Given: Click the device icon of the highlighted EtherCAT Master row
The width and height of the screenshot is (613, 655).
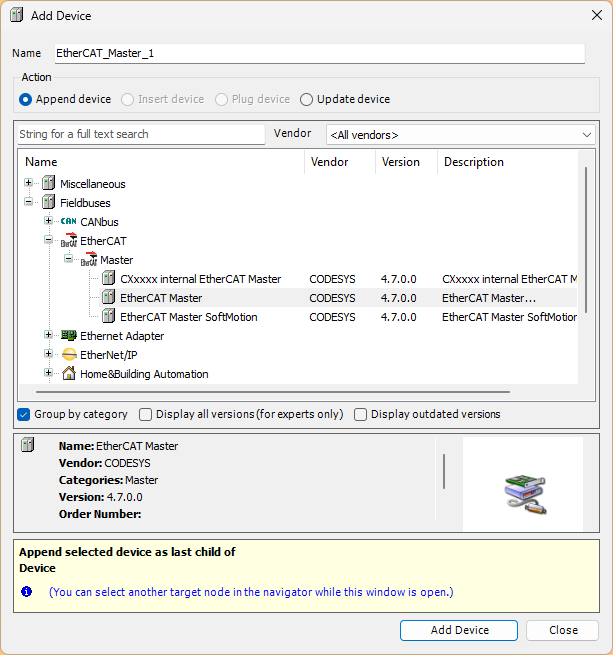Looking at the screenshot, I should (109, 297).
